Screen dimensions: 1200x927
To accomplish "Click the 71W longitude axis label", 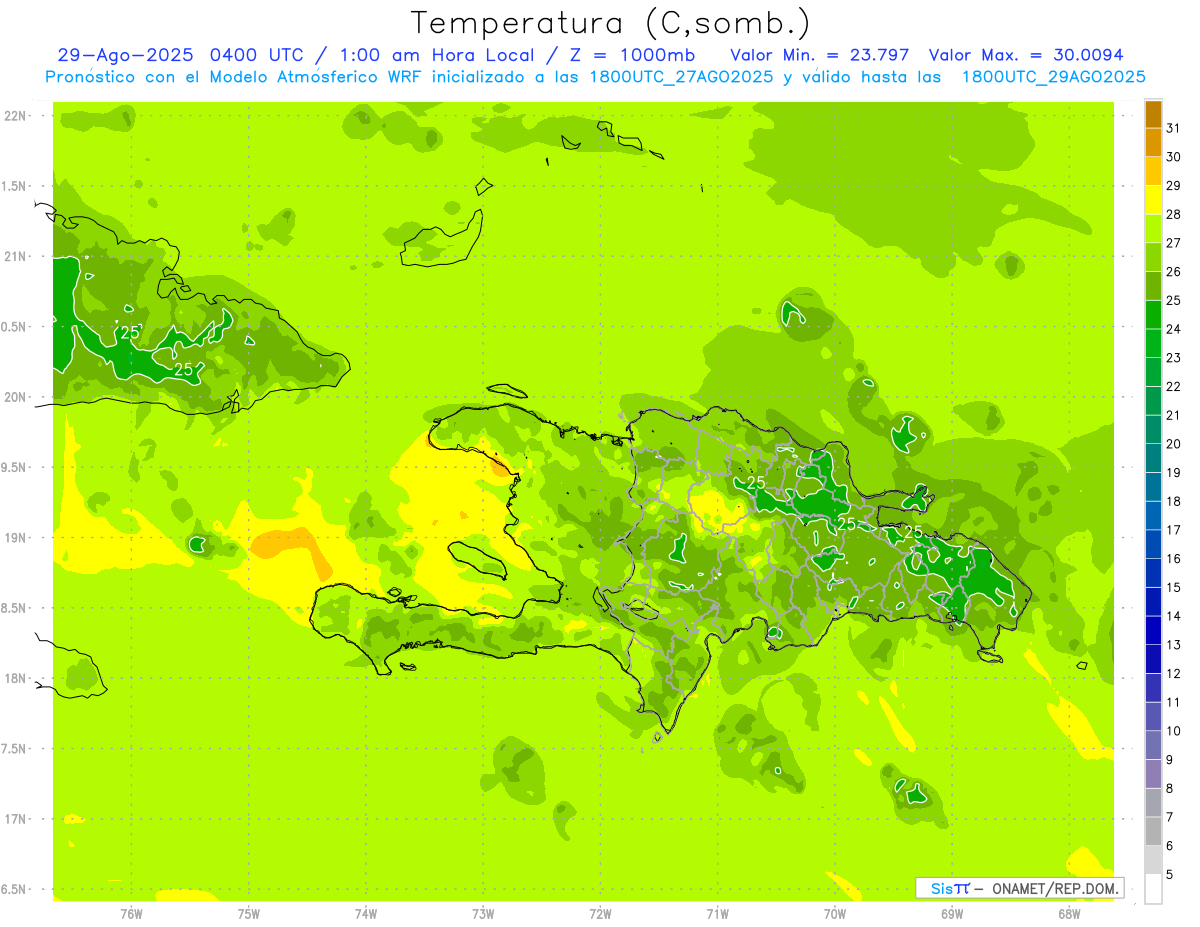I will point(717,914).
